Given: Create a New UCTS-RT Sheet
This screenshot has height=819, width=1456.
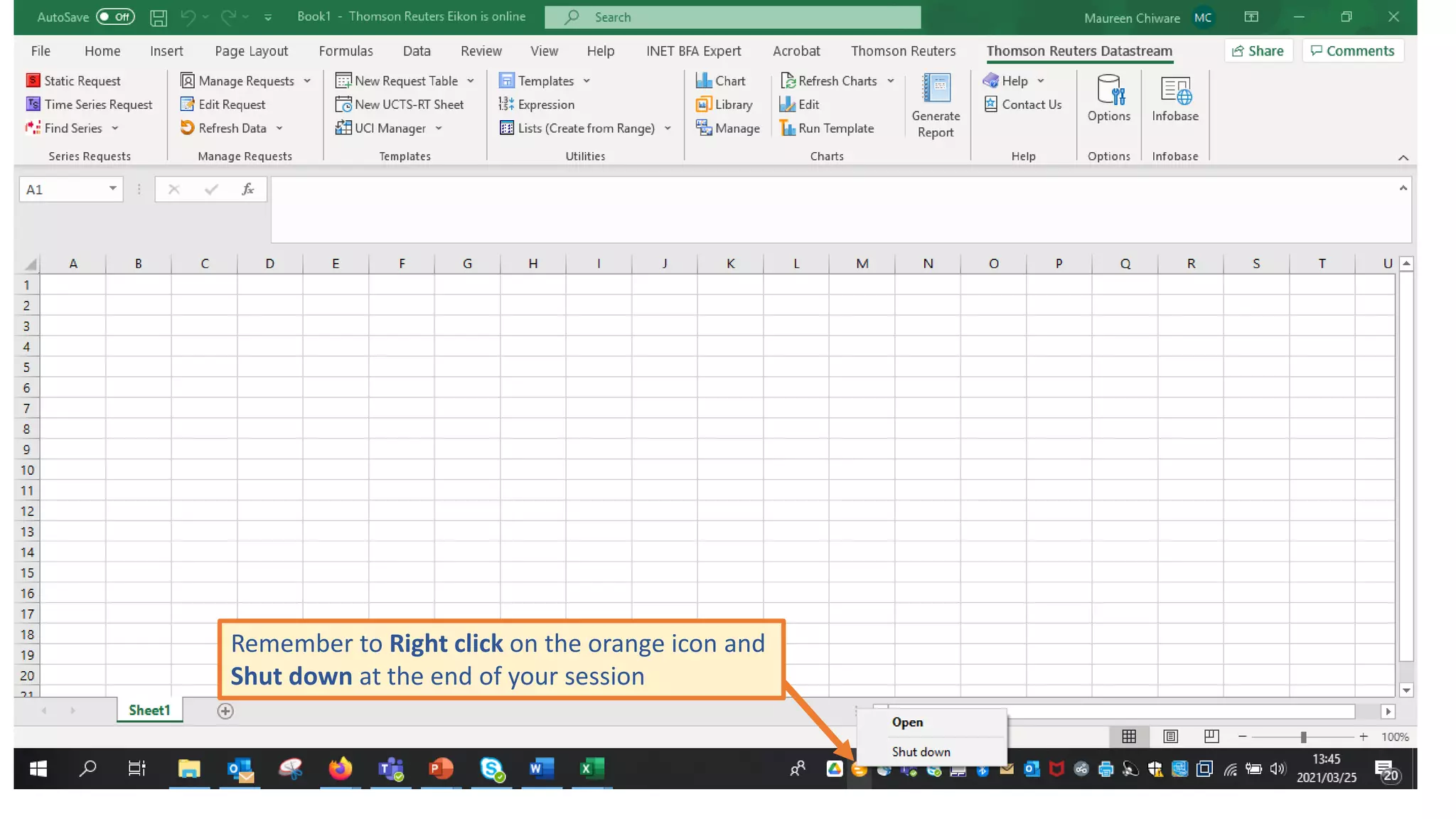Looking at the screenshot, I should 400,105.
